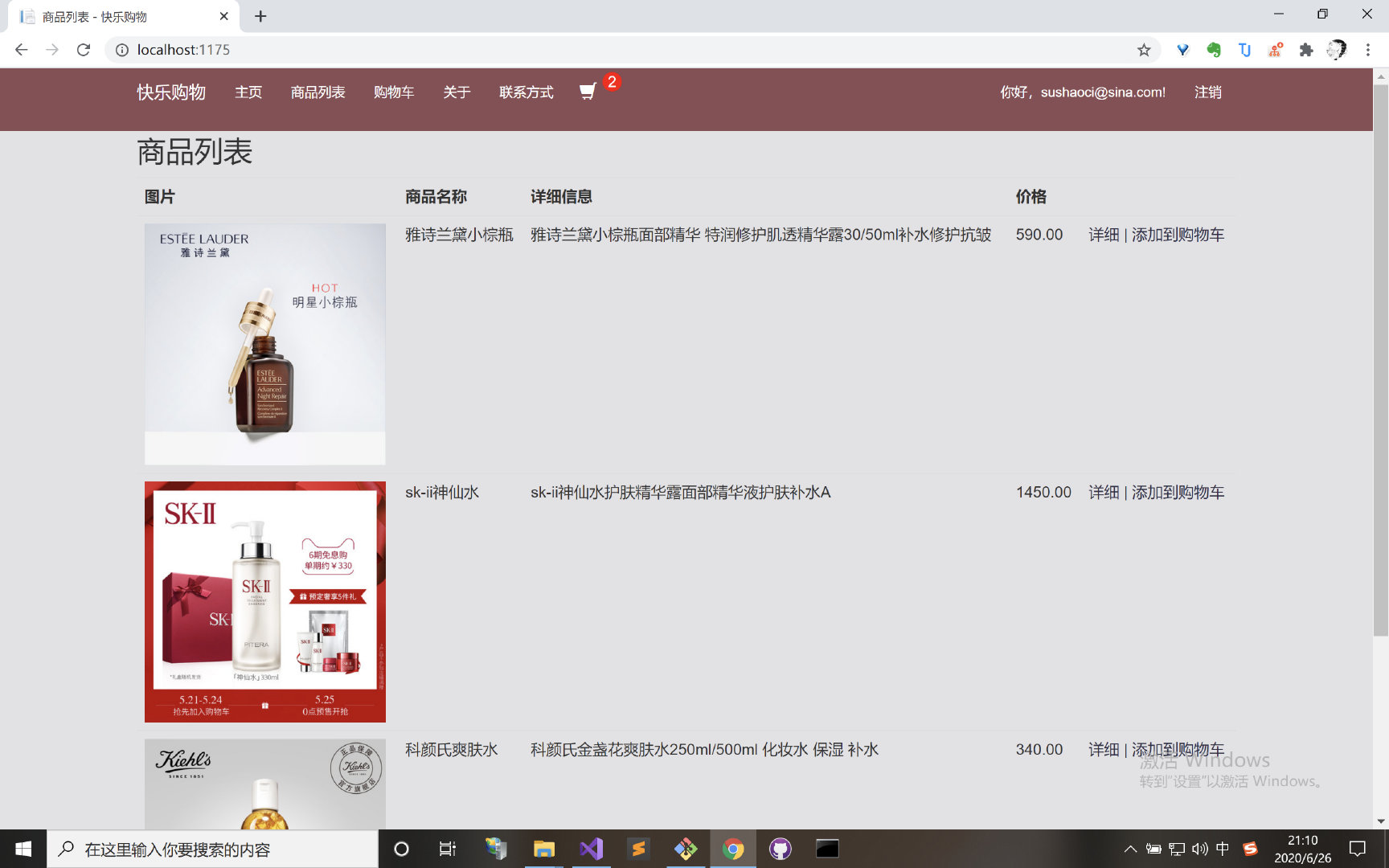Click the Windows taskbar search box
The width and height of the screenshot is (1389, 868).
(212, 849)
